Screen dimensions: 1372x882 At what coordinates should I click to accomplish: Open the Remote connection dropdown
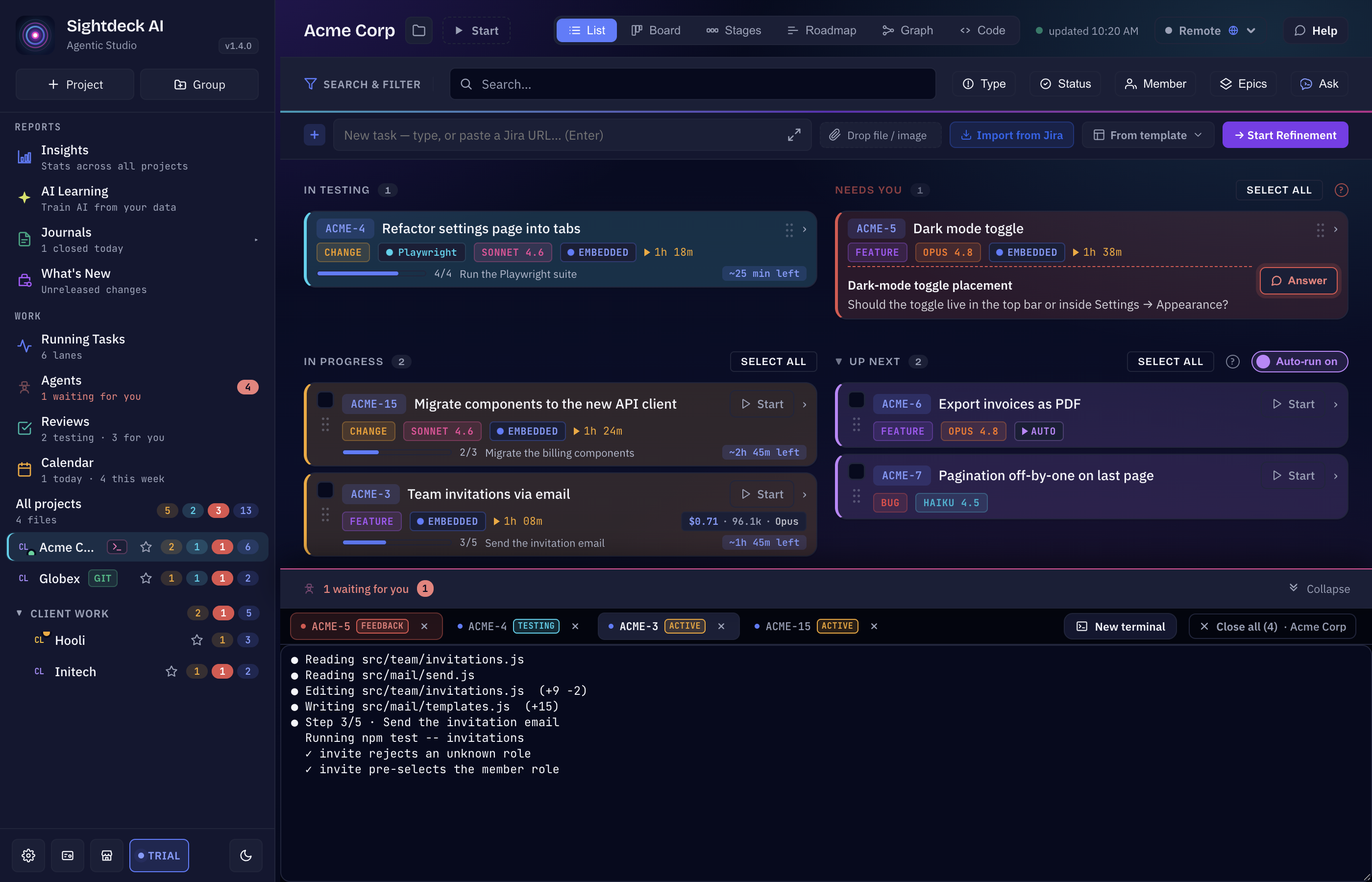[x=1211, y=30]
